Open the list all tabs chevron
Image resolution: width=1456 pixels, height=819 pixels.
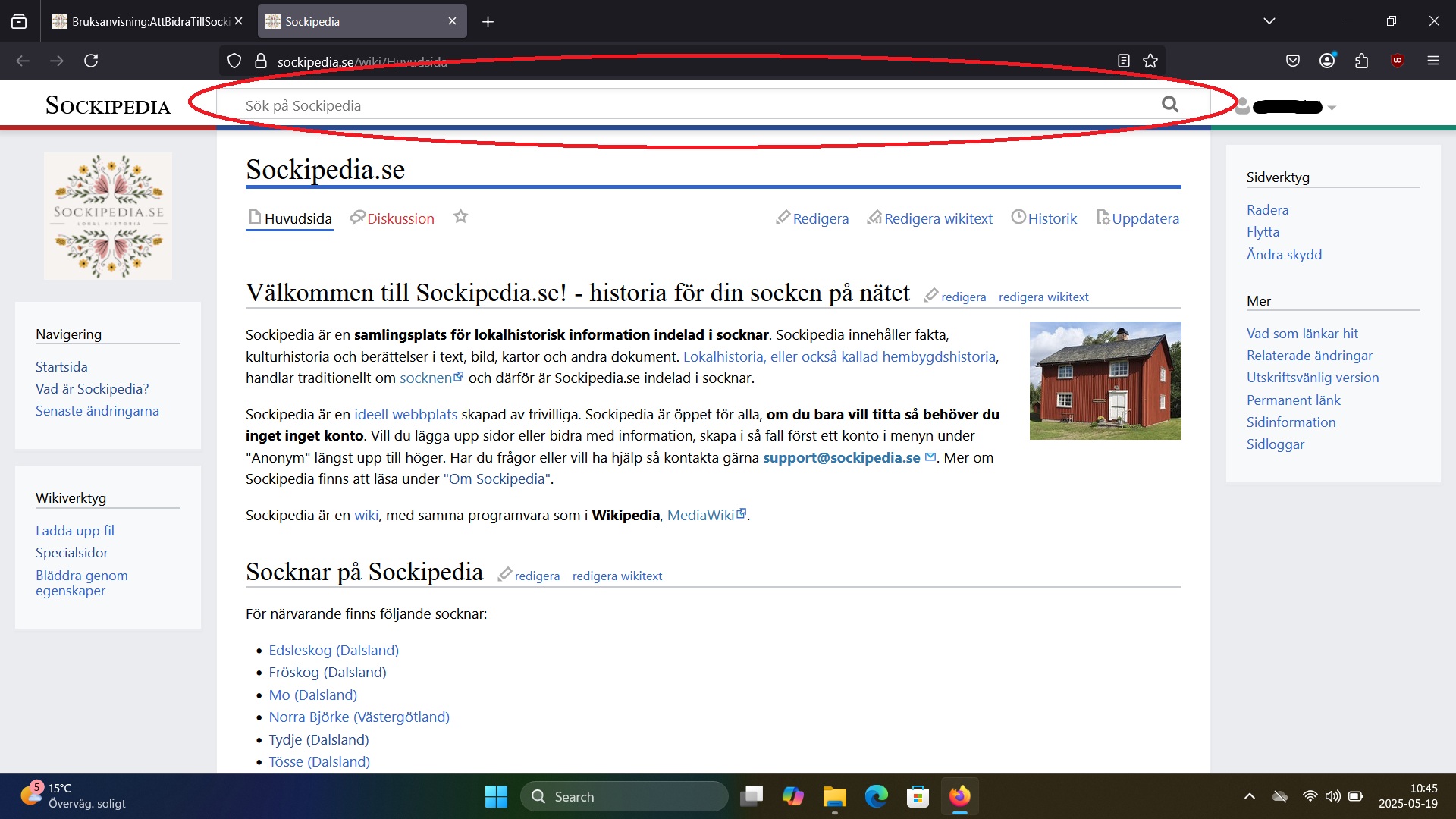pos(1269,21)
